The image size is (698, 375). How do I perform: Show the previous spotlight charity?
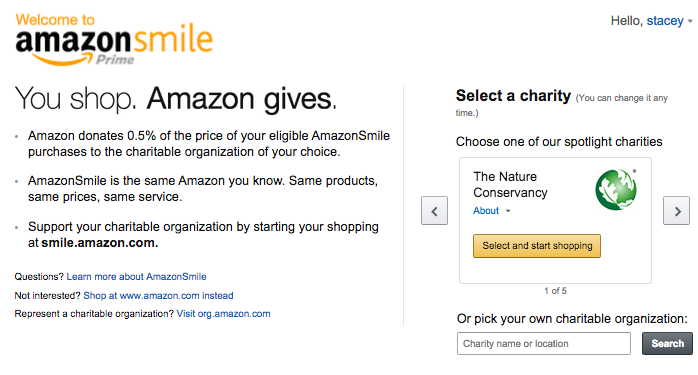434,211
